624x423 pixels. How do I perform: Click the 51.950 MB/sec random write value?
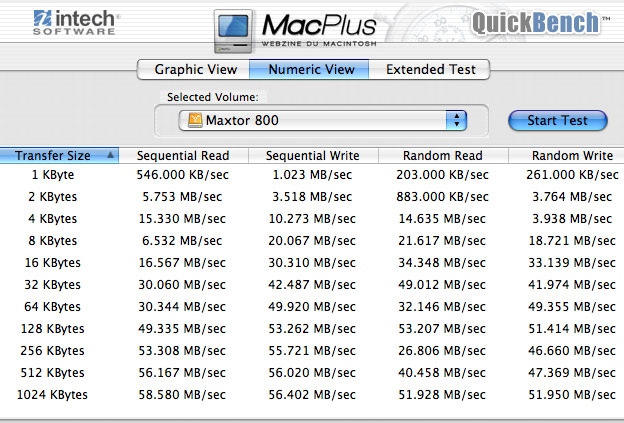(x=572, y=395)
